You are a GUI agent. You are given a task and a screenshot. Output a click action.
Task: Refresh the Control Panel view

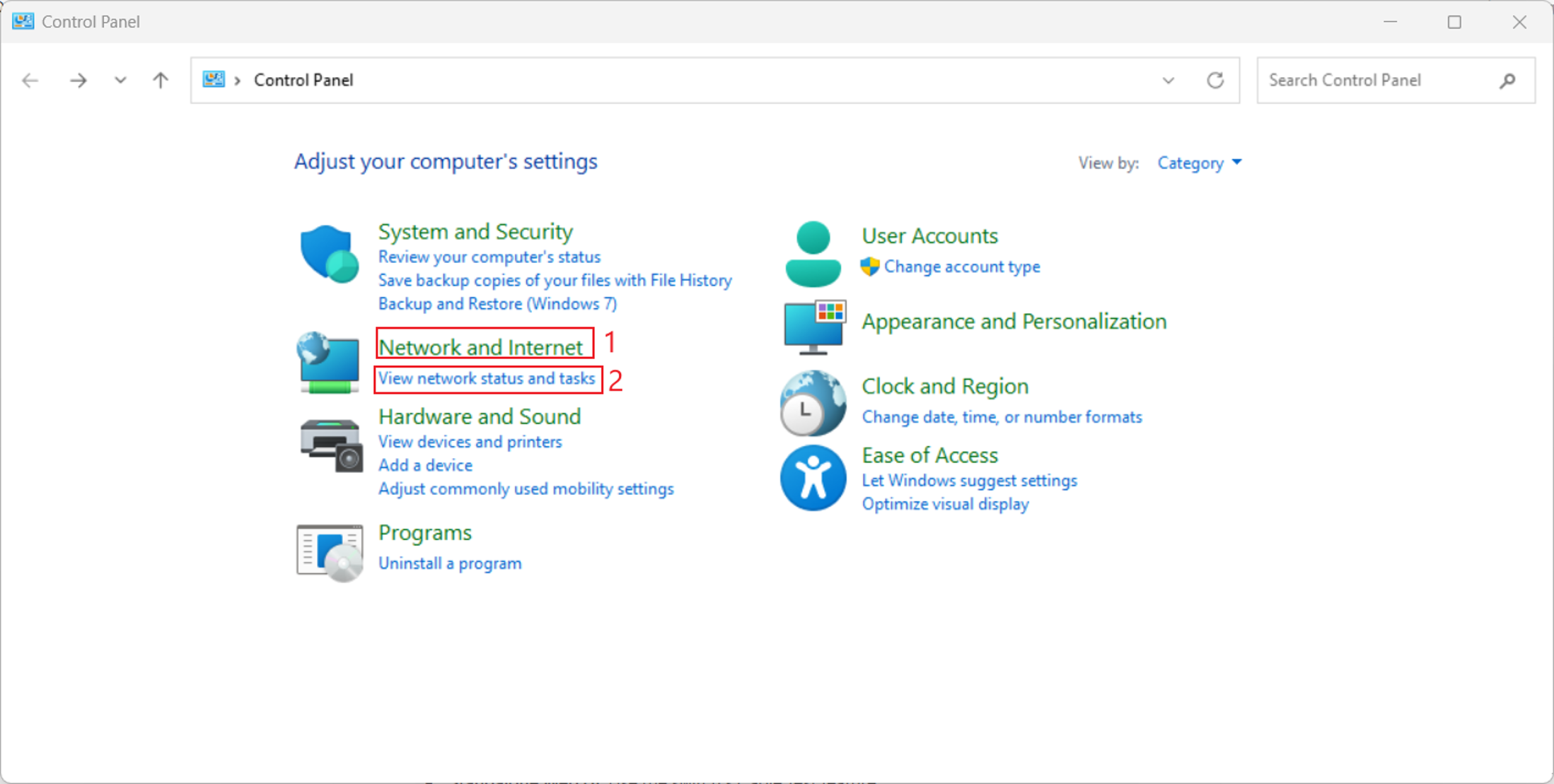coord(1215,81)
